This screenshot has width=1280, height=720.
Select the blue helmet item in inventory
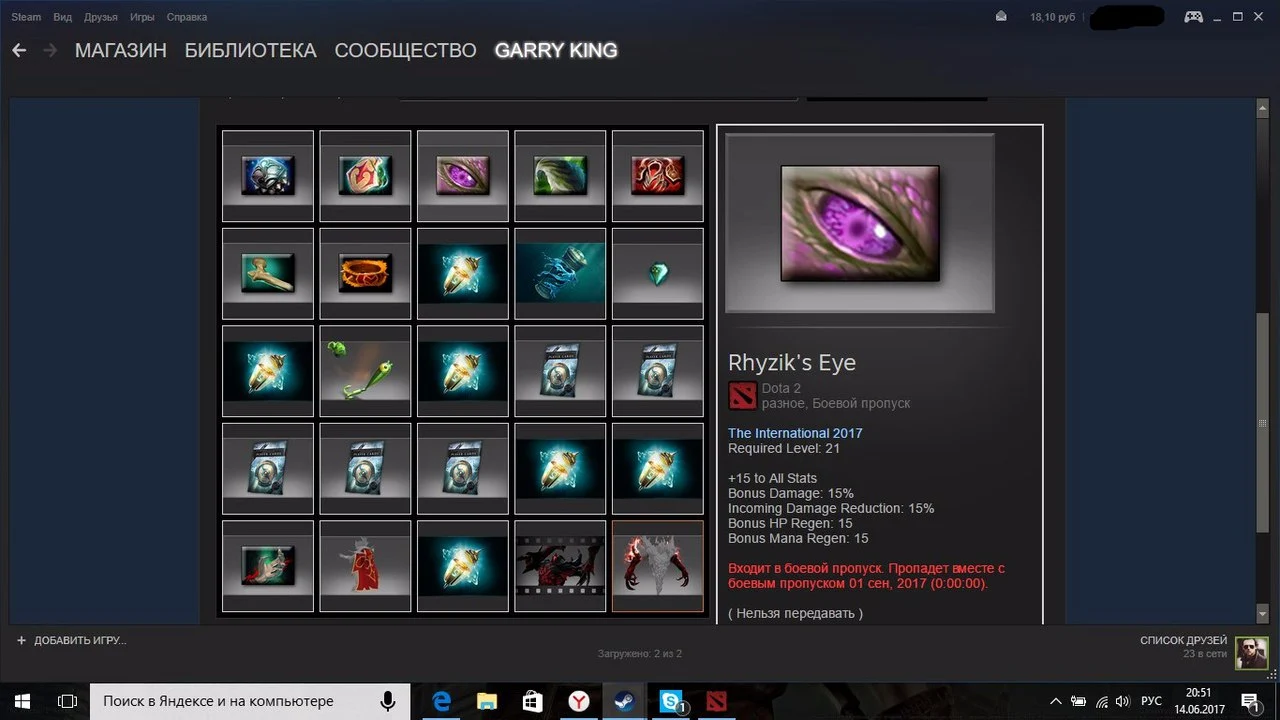(268, 176)
